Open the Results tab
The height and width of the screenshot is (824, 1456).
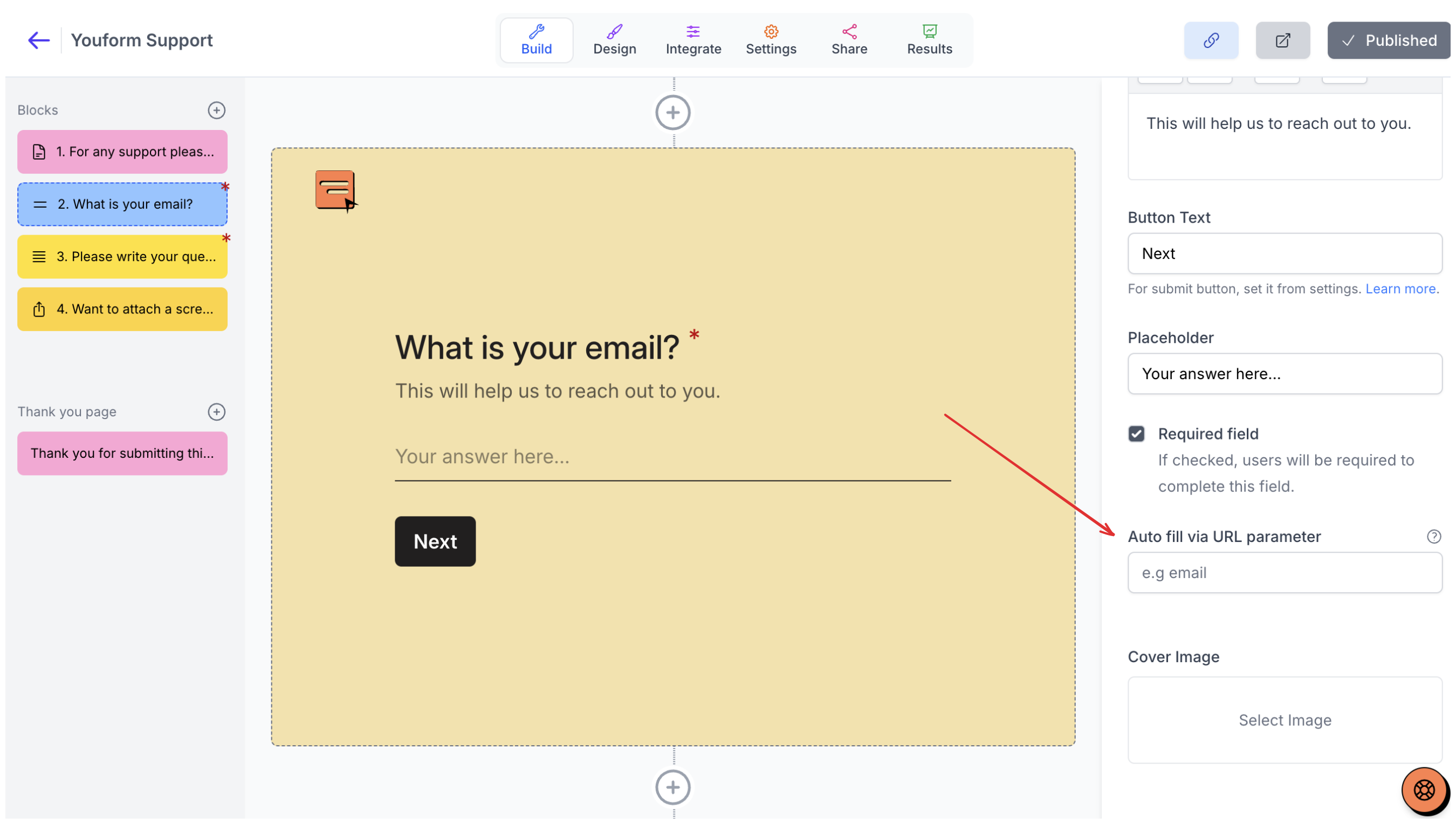pyautogui.click(x=929, y=40)
